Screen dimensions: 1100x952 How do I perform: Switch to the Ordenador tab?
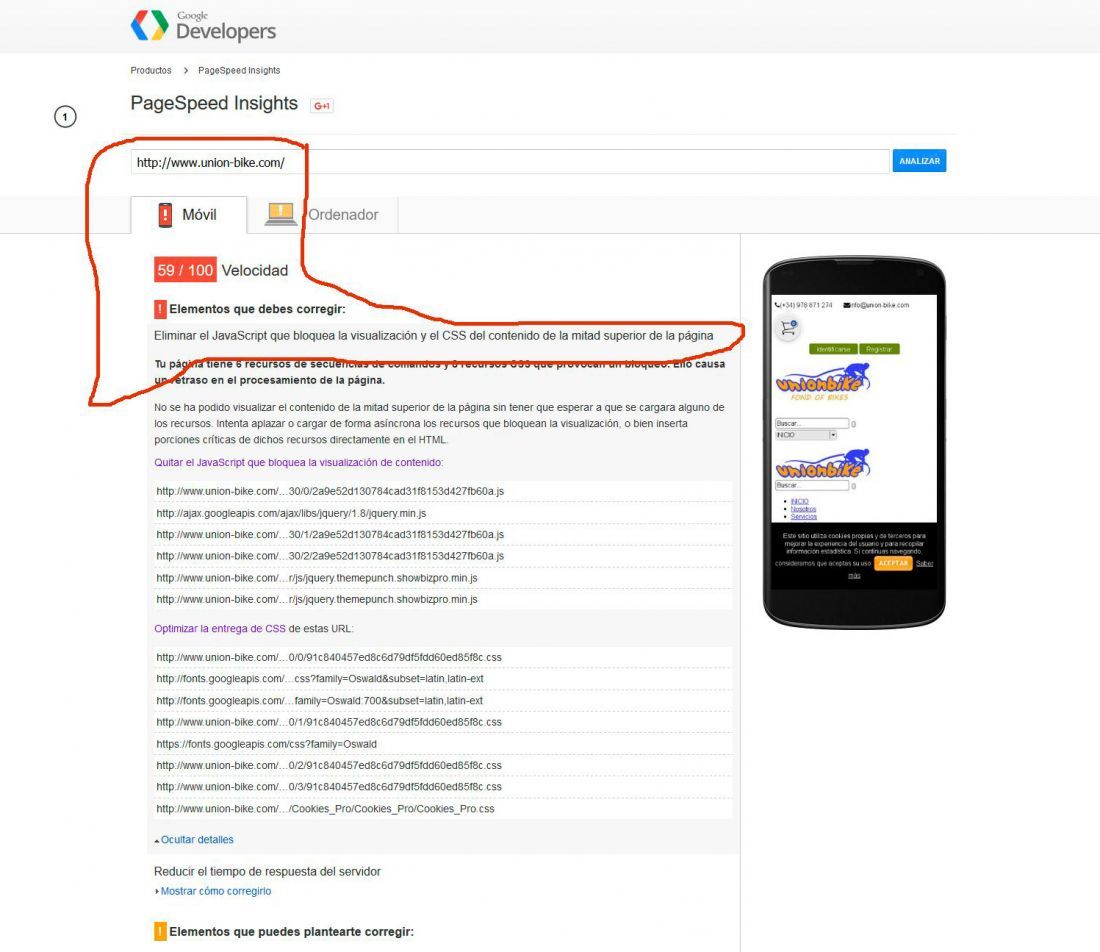tap(323, 215)
